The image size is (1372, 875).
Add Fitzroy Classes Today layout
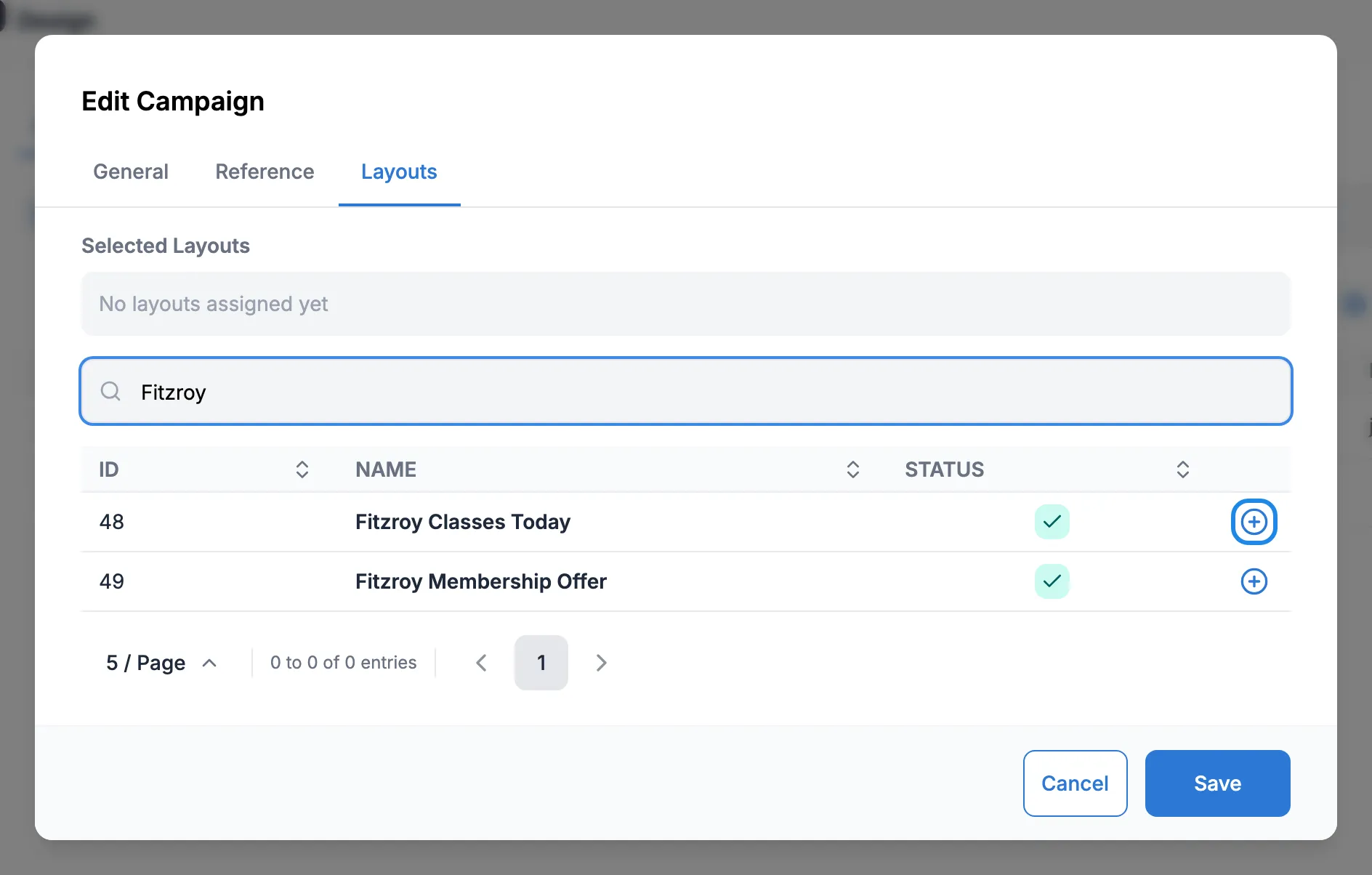tap(1254, 522)
